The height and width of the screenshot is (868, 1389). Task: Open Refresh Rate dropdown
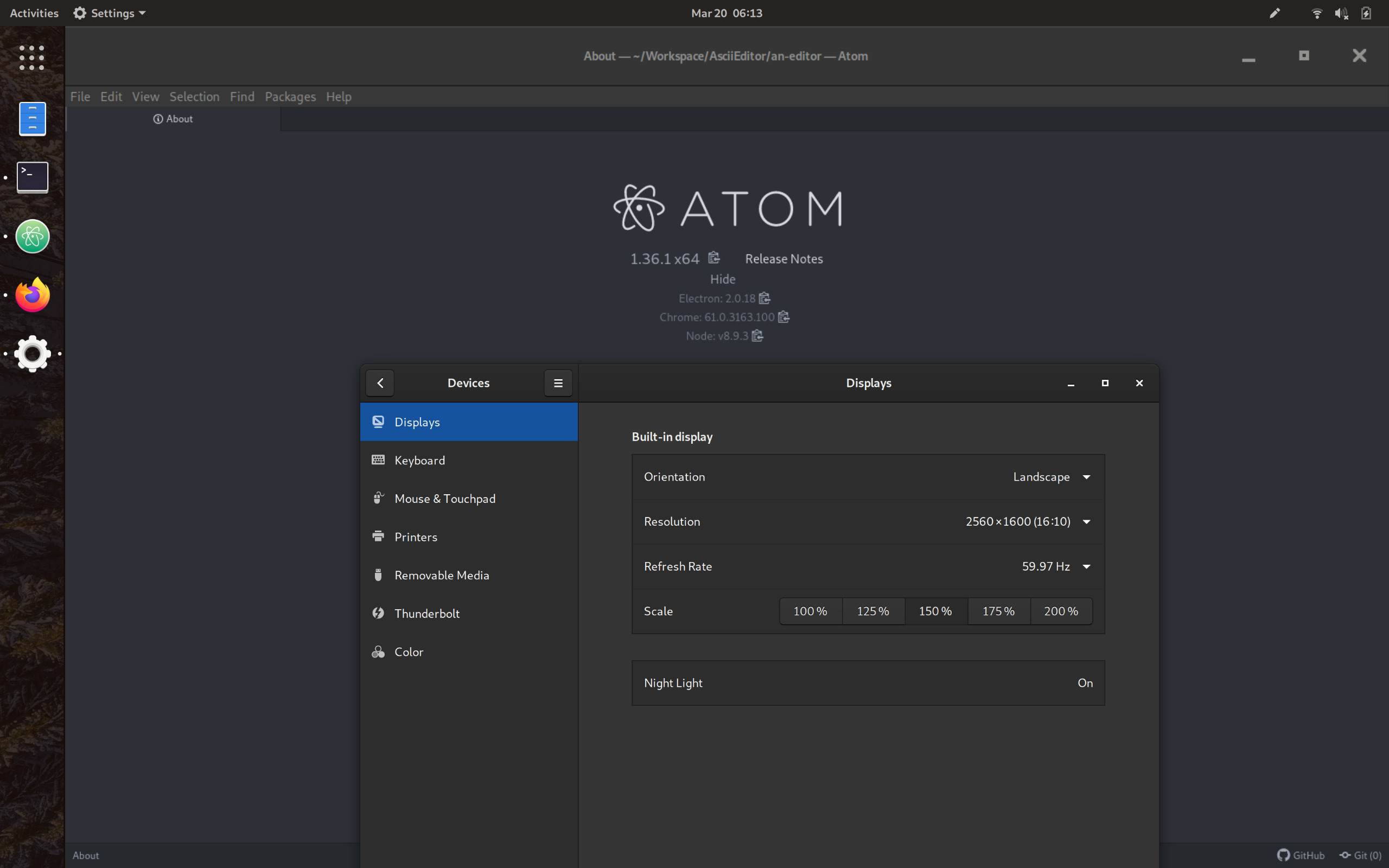1055,566
